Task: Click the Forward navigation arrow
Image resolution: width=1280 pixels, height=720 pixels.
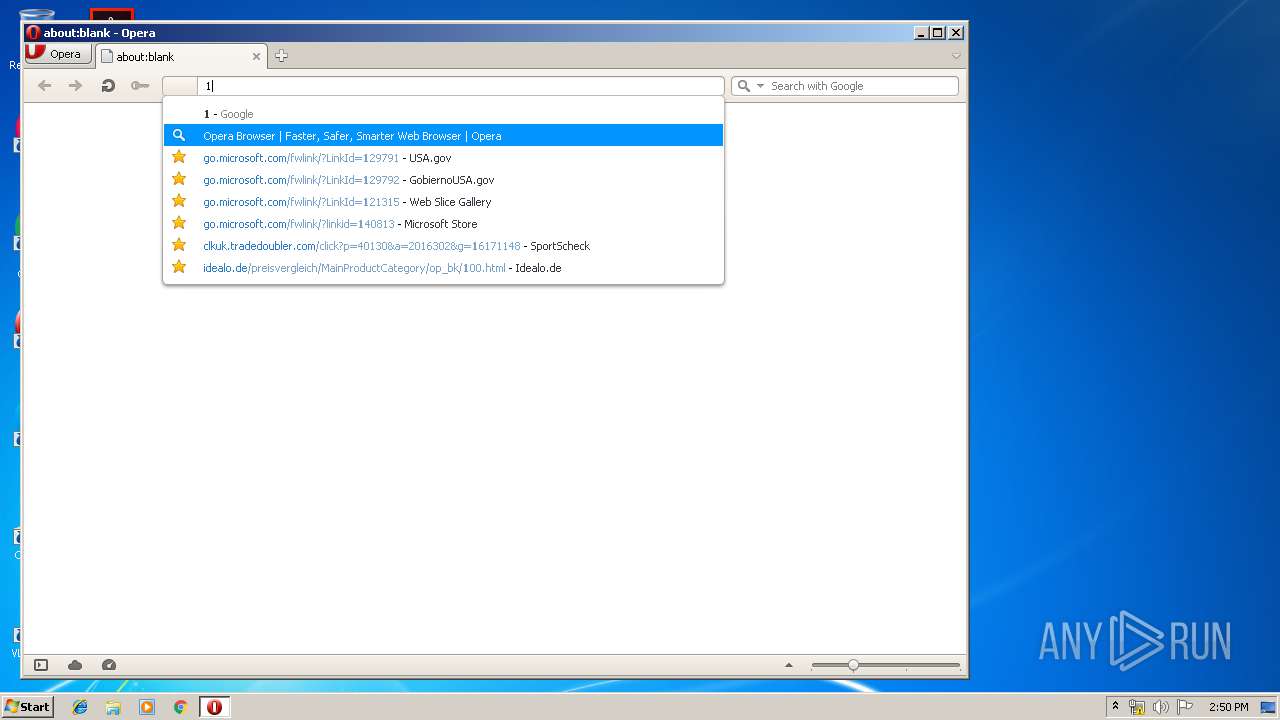Action: [x=75, y=86]
